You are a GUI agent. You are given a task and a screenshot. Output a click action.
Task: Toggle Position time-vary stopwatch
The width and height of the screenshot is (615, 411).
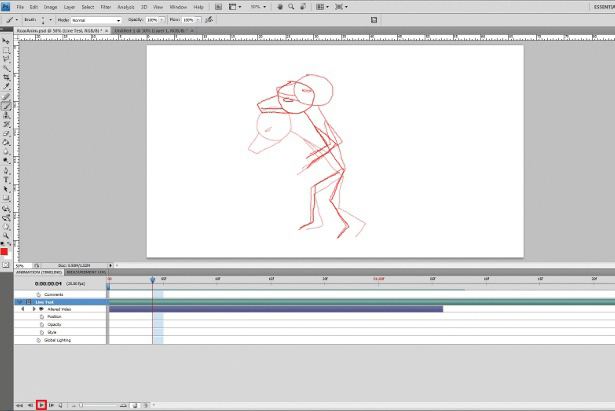[x=42, y=317]
